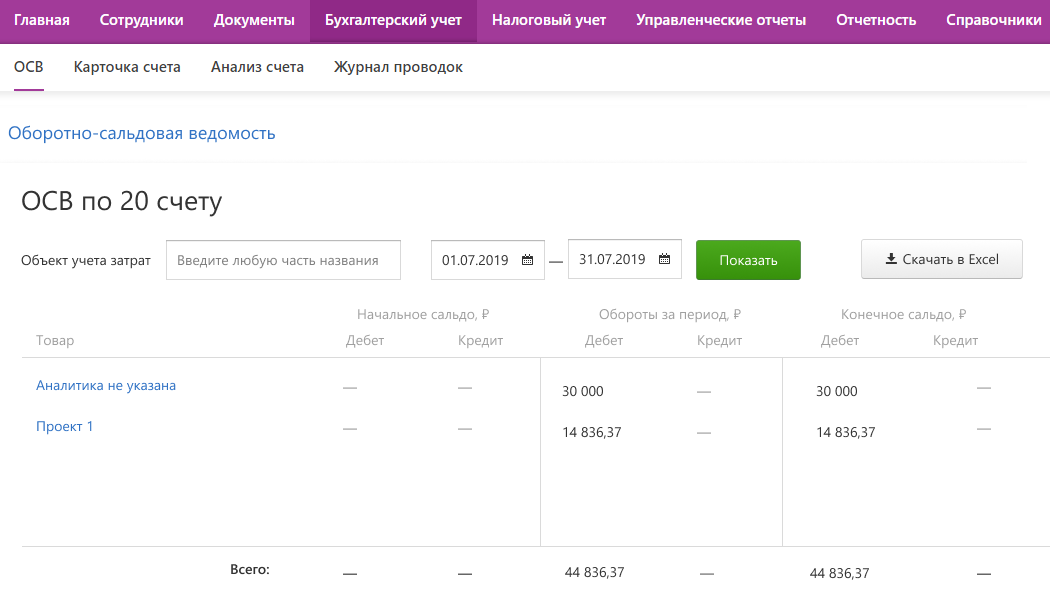Open Управленческие отчеты menu
The image size is (1050, 599).
point(721,20)
